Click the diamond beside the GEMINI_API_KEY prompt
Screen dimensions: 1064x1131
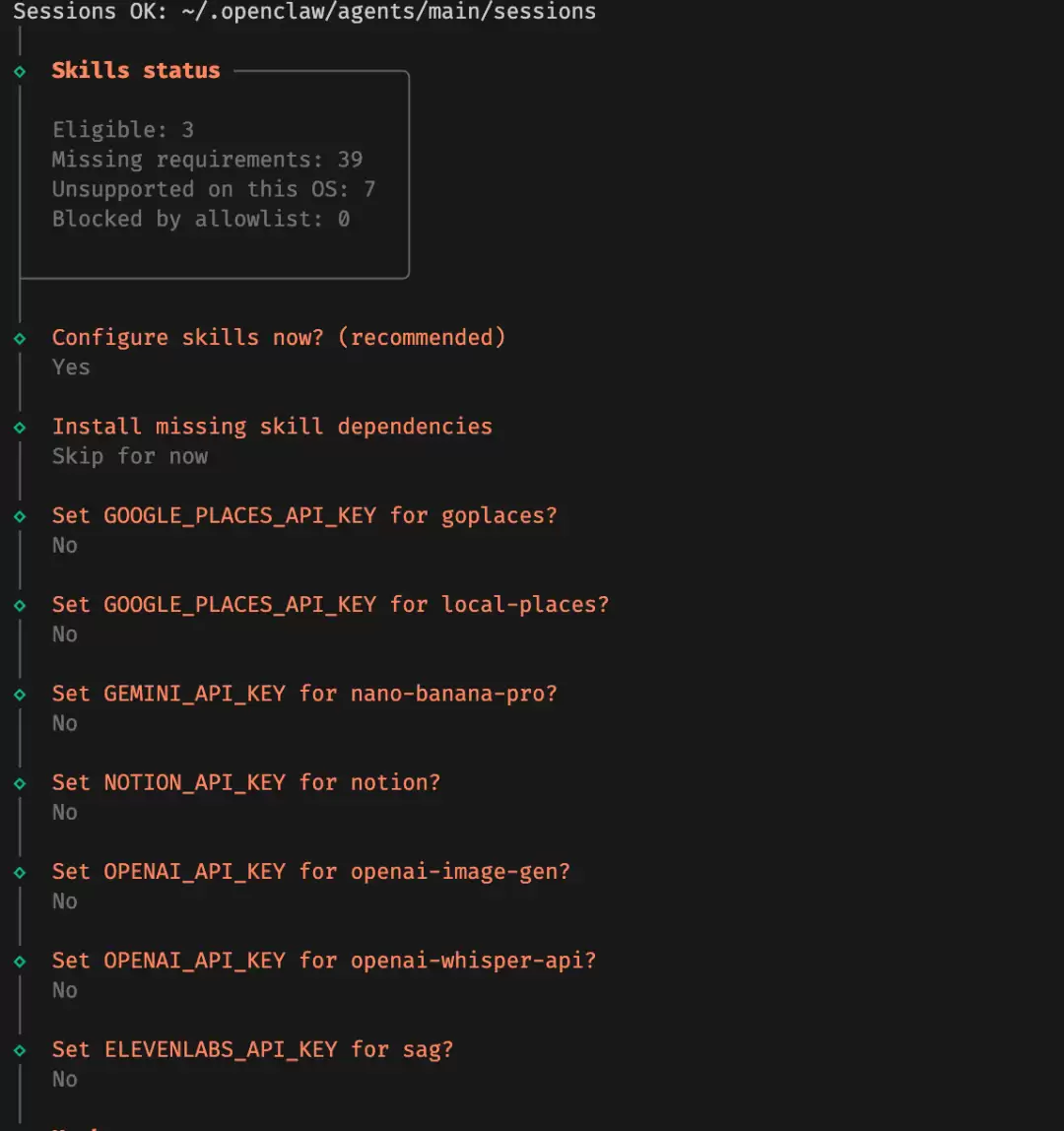coord(20,694)
